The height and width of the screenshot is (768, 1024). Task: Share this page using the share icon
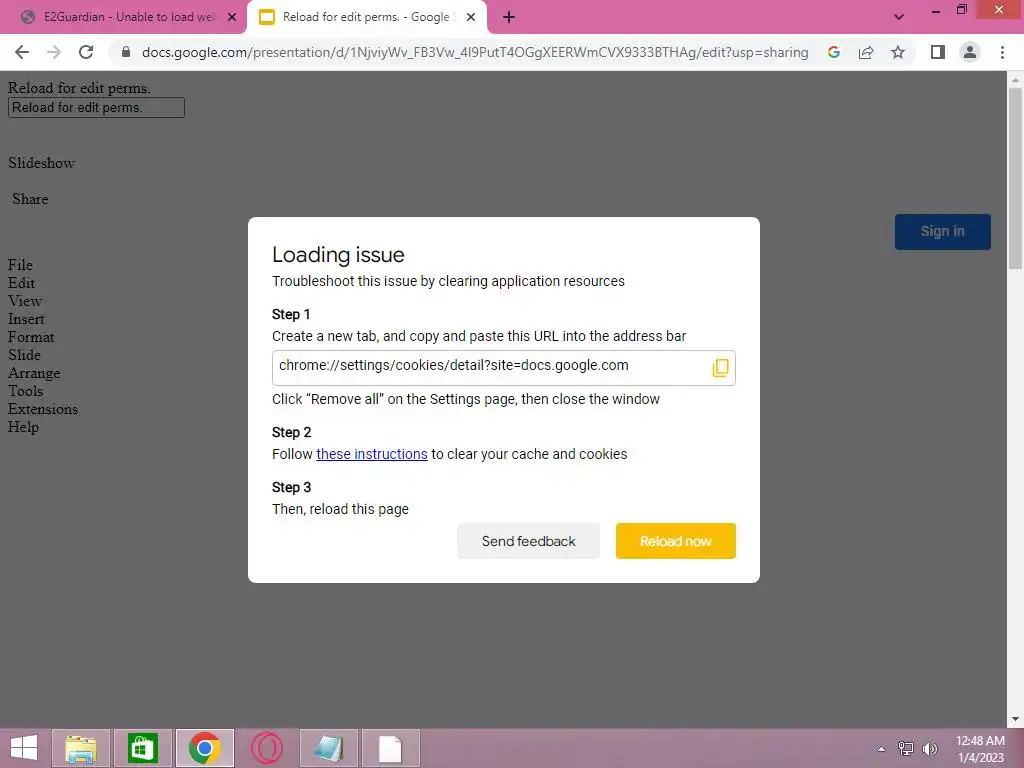(866, 52)
